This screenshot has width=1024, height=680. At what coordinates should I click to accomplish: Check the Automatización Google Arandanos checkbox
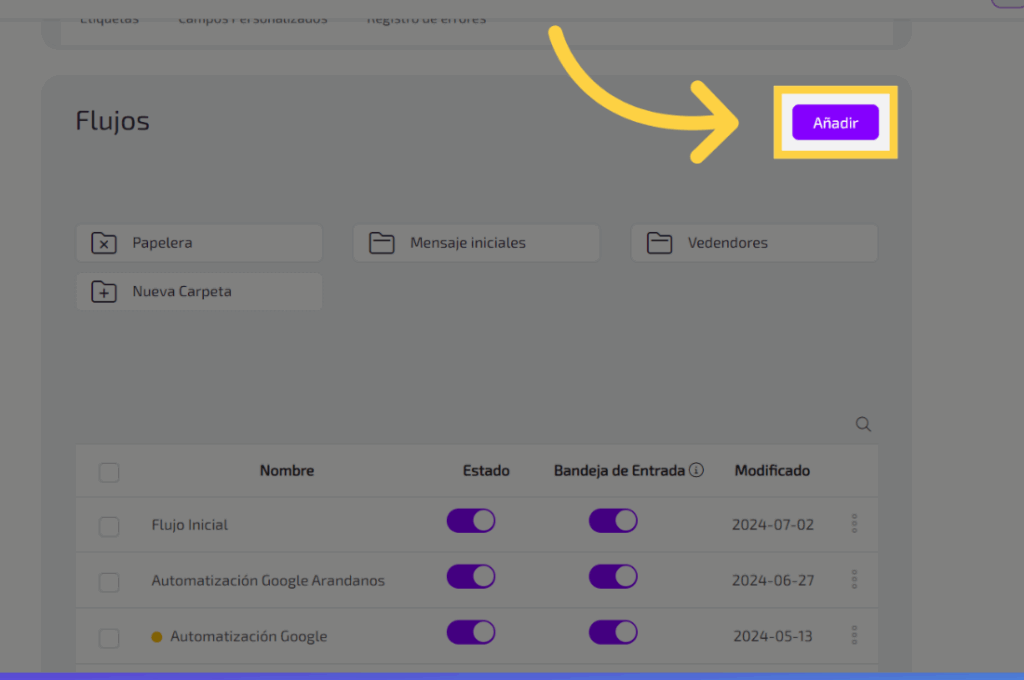coord(109,582)
